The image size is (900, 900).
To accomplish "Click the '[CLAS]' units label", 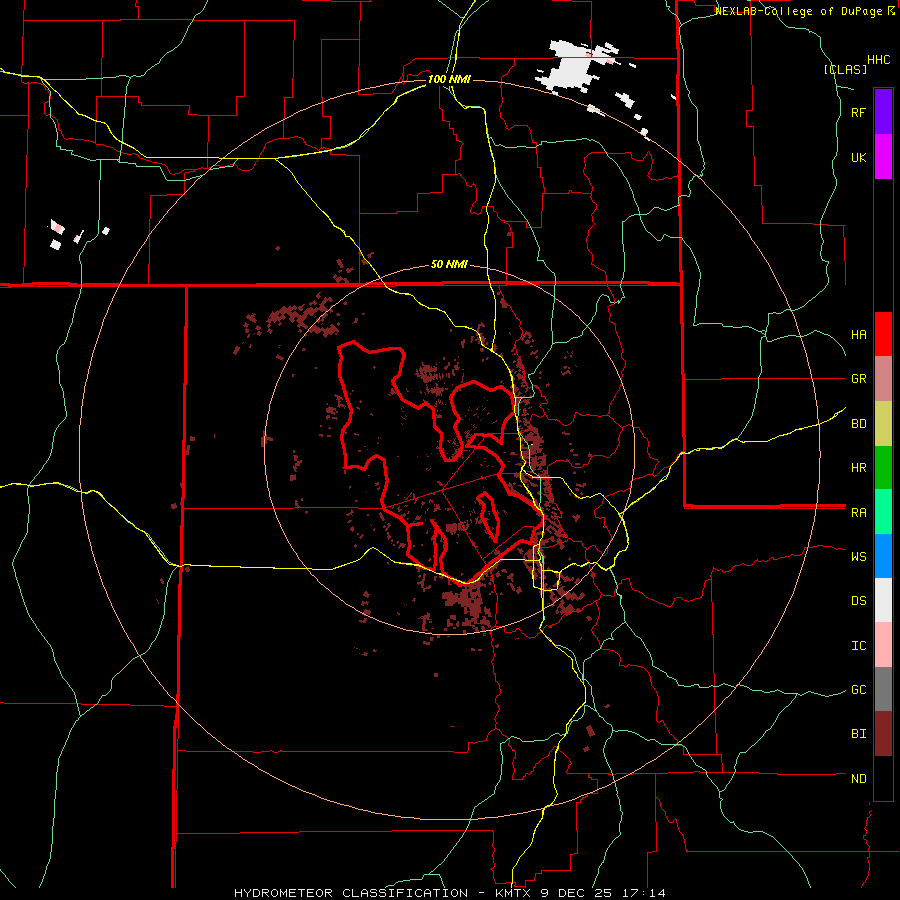I will click(845, 69).
